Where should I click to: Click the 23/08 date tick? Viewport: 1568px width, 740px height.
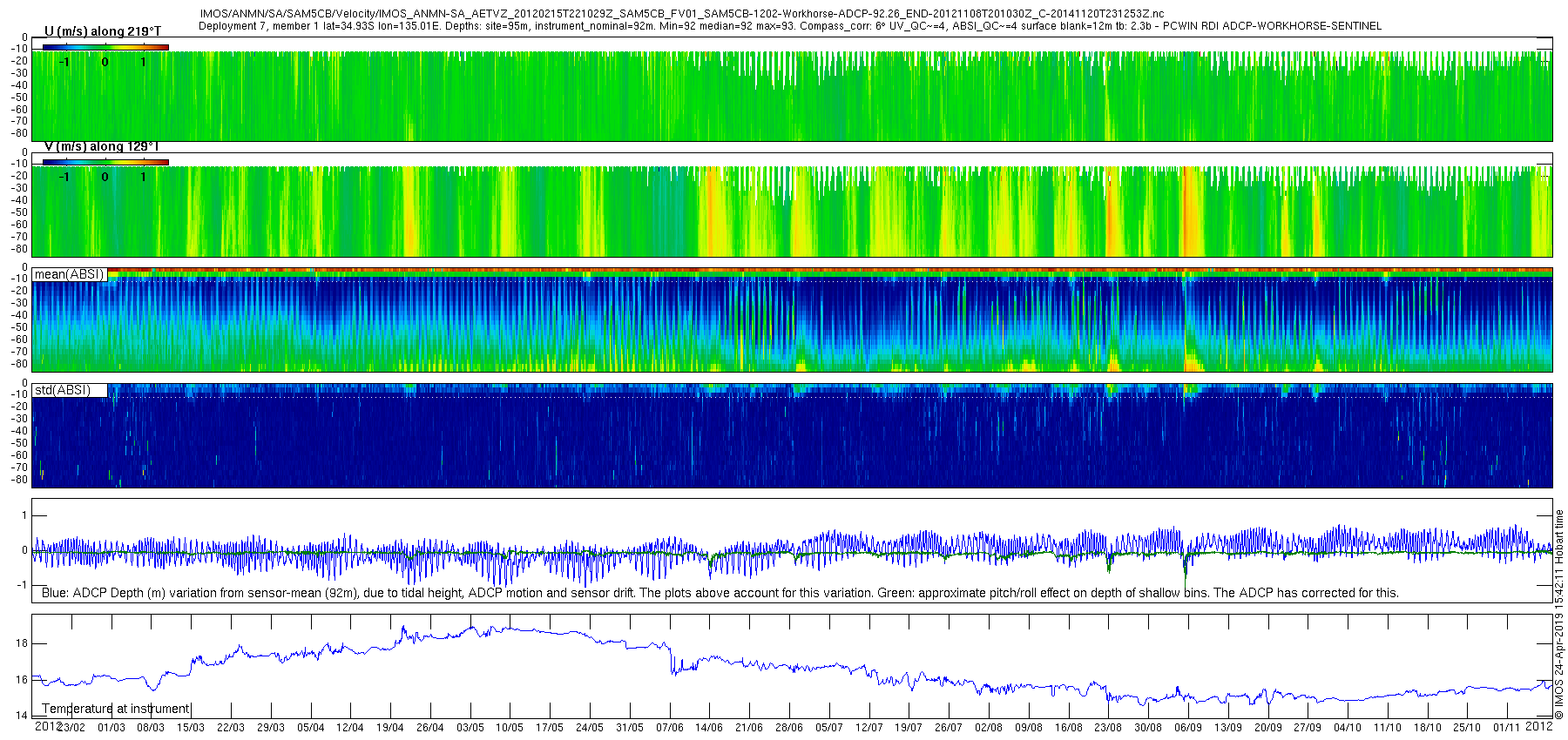tap(1108, 727)
